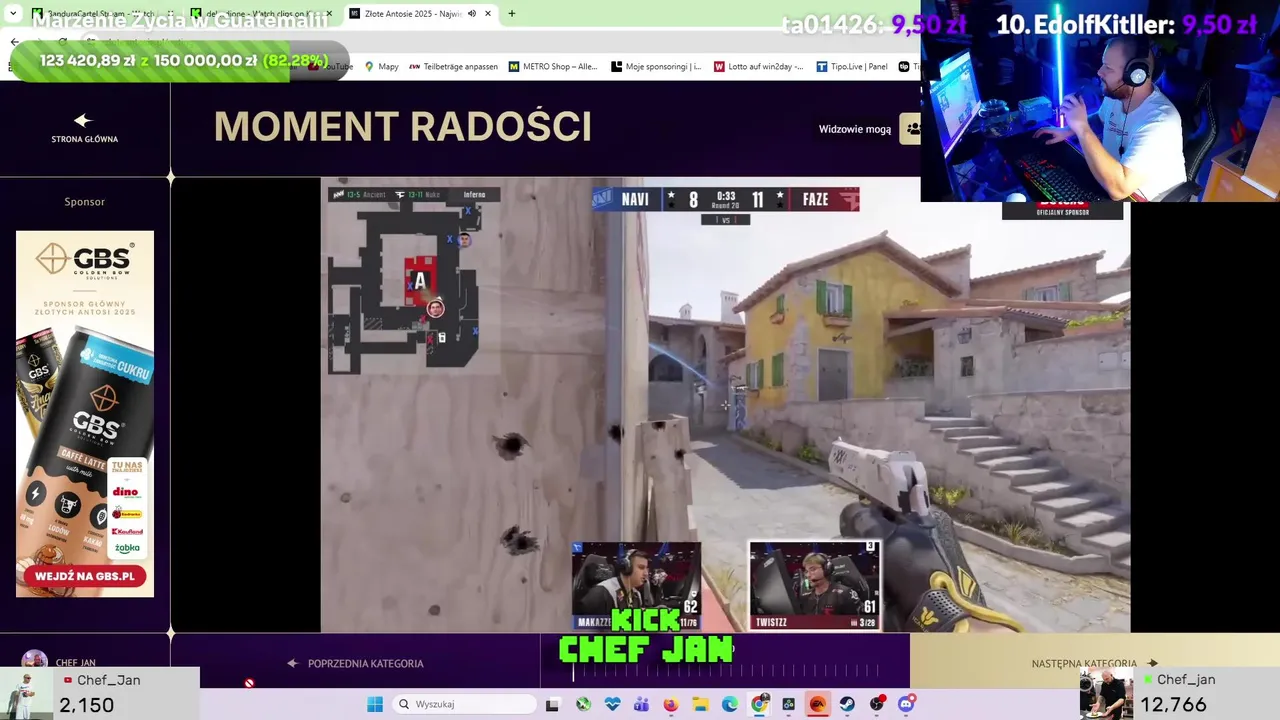Expand the tab search dropdown arrow

[13, 14]
